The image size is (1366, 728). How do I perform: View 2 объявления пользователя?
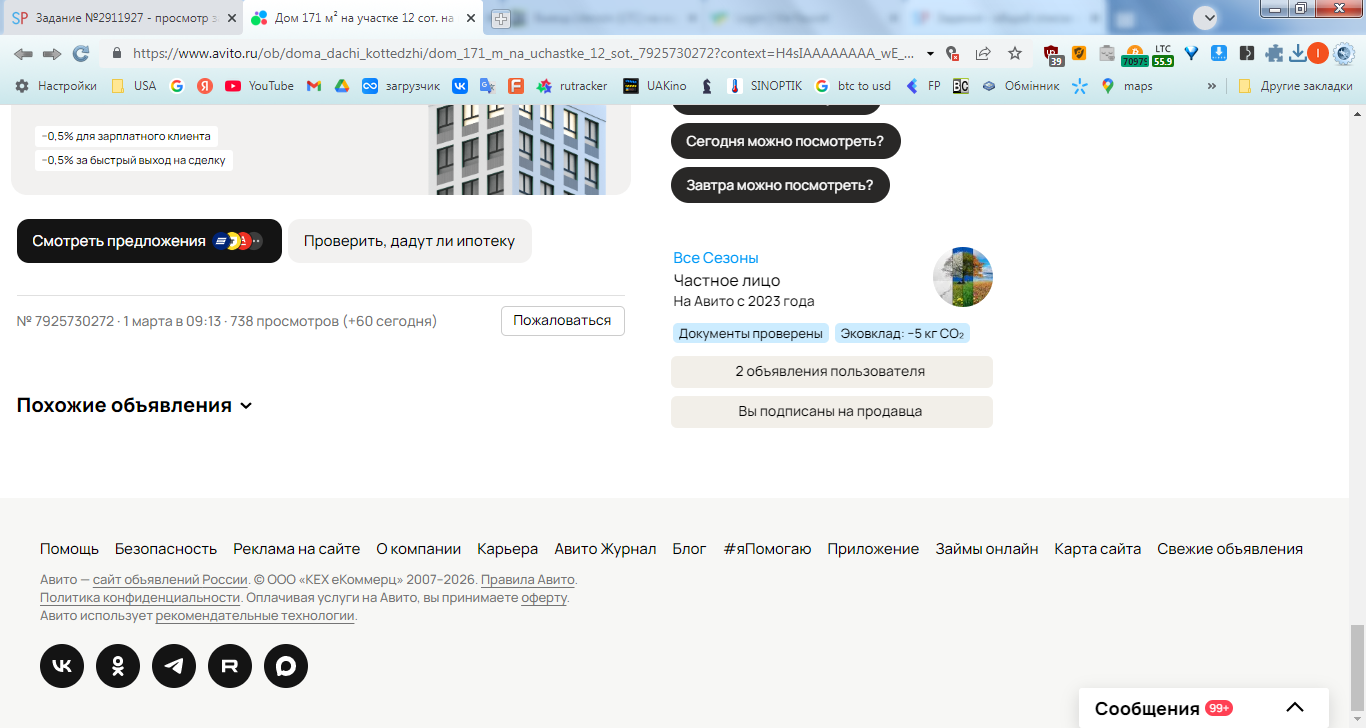[x=832, y=372]
